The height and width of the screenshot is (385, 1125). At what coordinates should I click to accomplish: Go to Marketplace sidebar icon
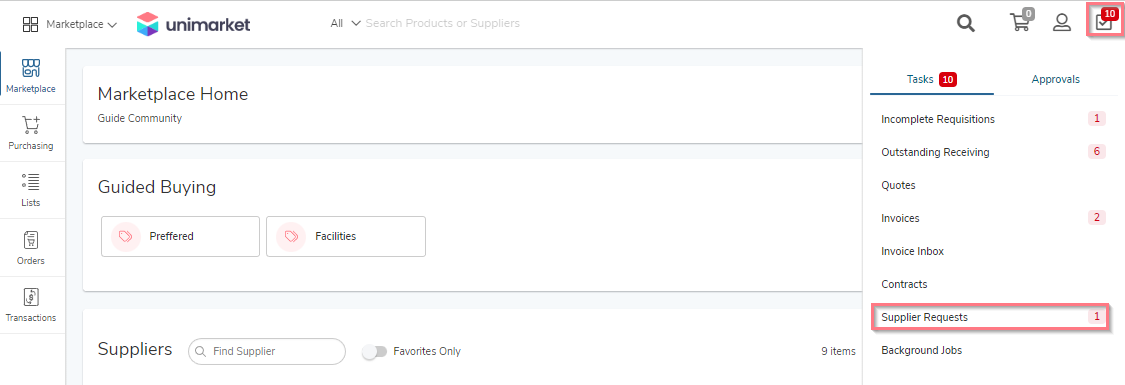coord(31,77)
